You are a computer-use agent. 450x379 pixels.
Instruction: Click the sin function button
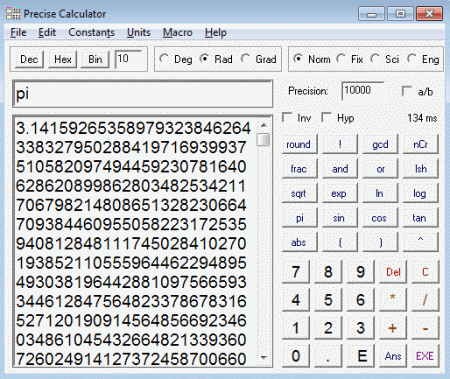(340, 218)
